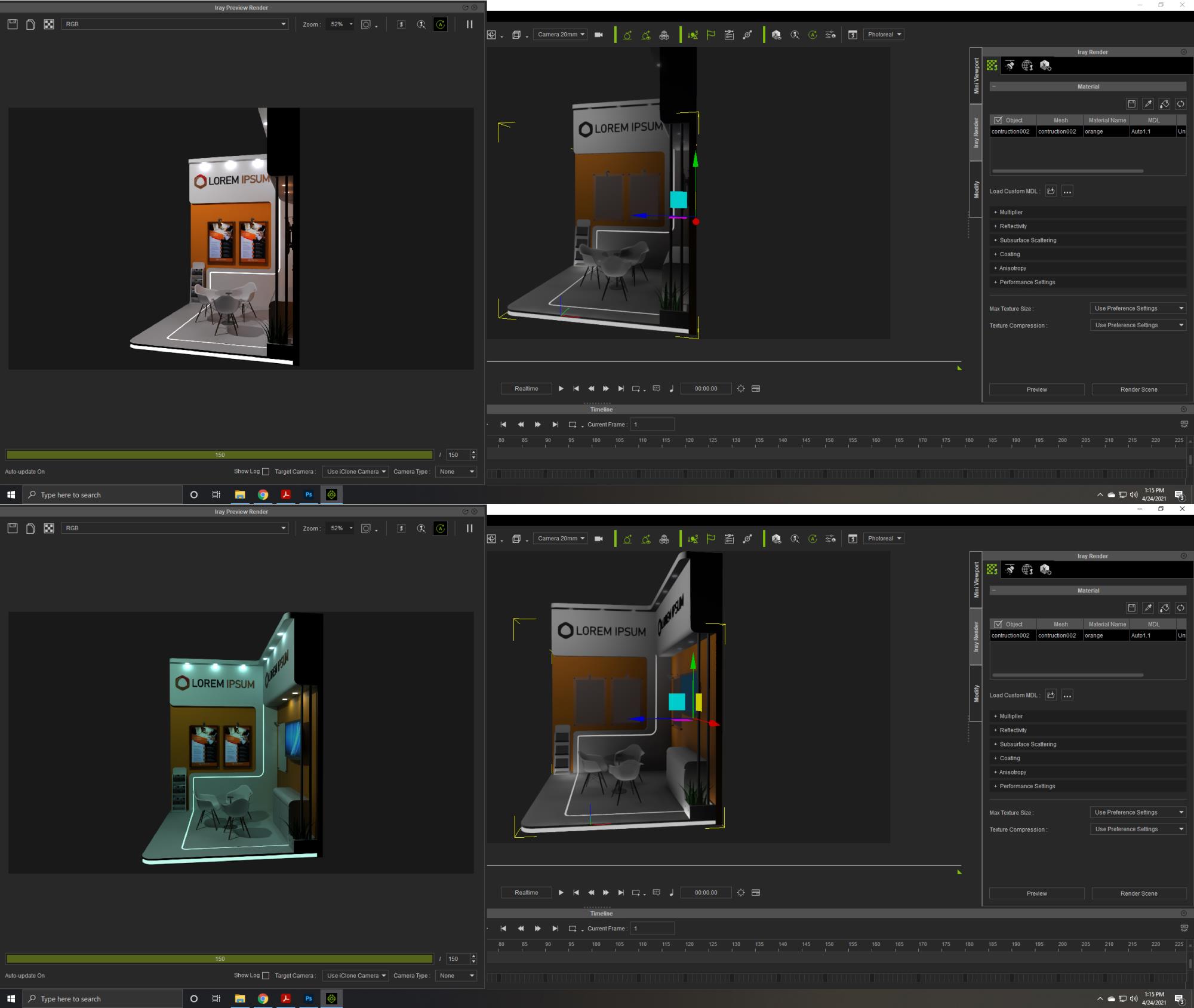This screenshot has width=1194, height=1008.
Task: Expand the Anisotropy section in the top screenshot
Action: point(1088,269)
